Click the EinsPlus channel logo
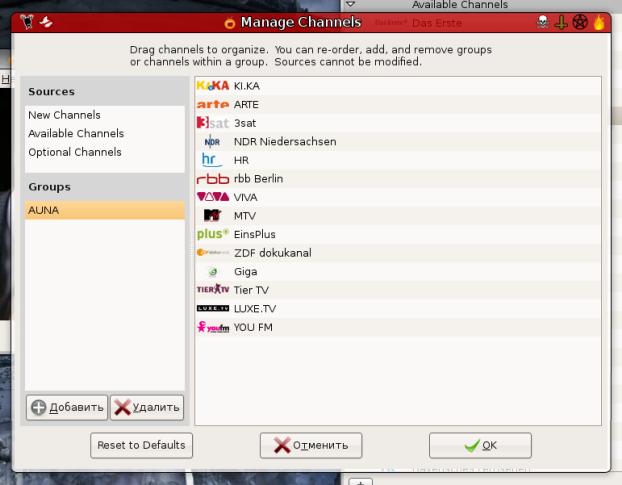622x485 pixels. 213,234
